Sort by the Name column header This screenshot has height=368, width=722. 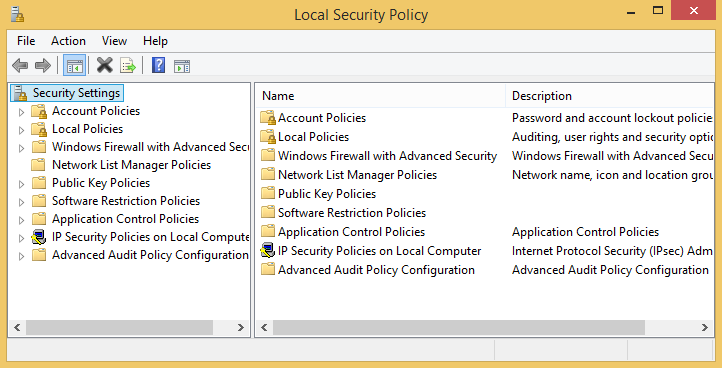381,96
